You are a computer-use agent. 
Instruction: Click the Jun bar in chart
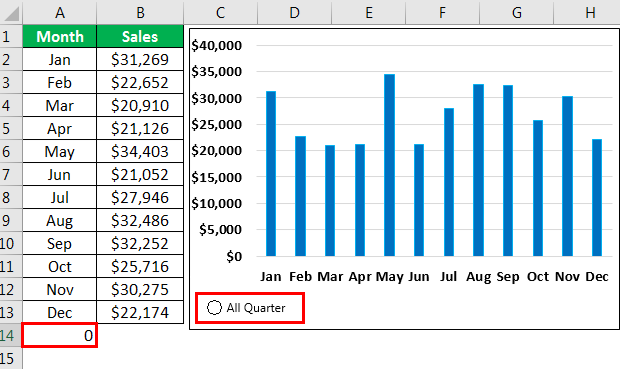419,200
